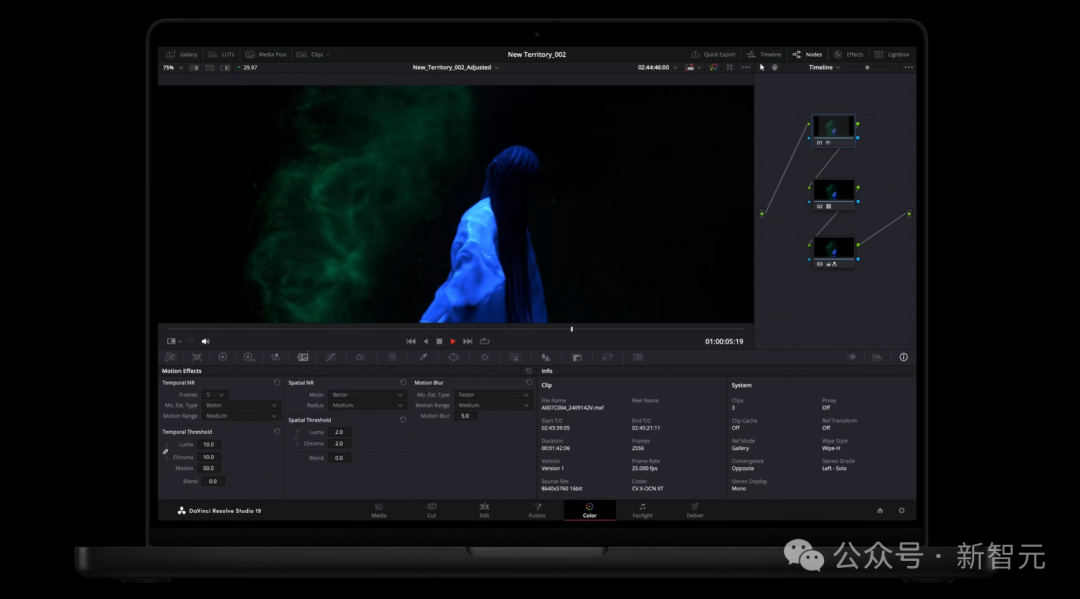Click the Info panel icon
The width and height of the screenshot is (1080, 599).
click(903, 357)
